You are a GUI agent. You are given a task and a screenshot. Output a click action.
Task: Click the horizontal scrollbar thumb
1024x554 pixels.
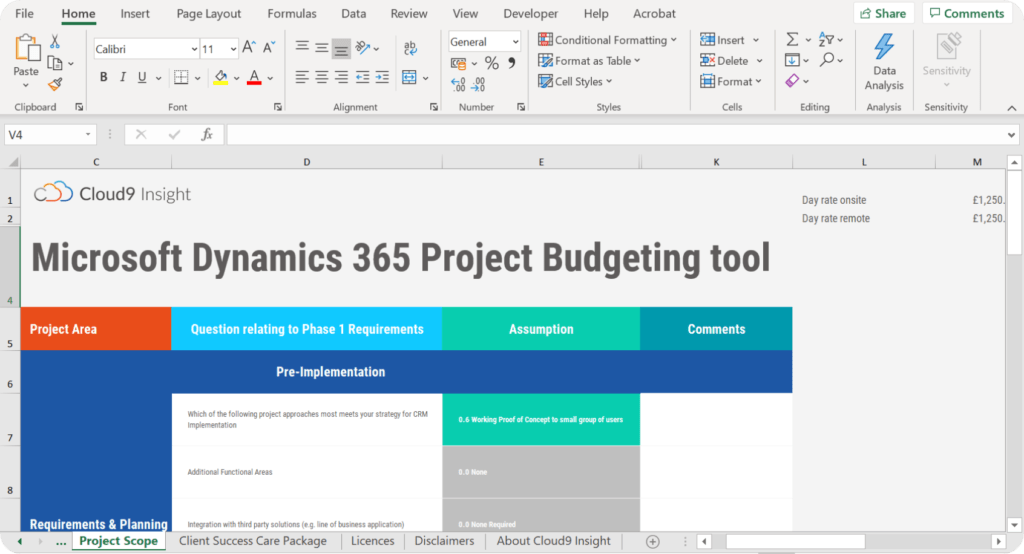click(x=795, y=542)
